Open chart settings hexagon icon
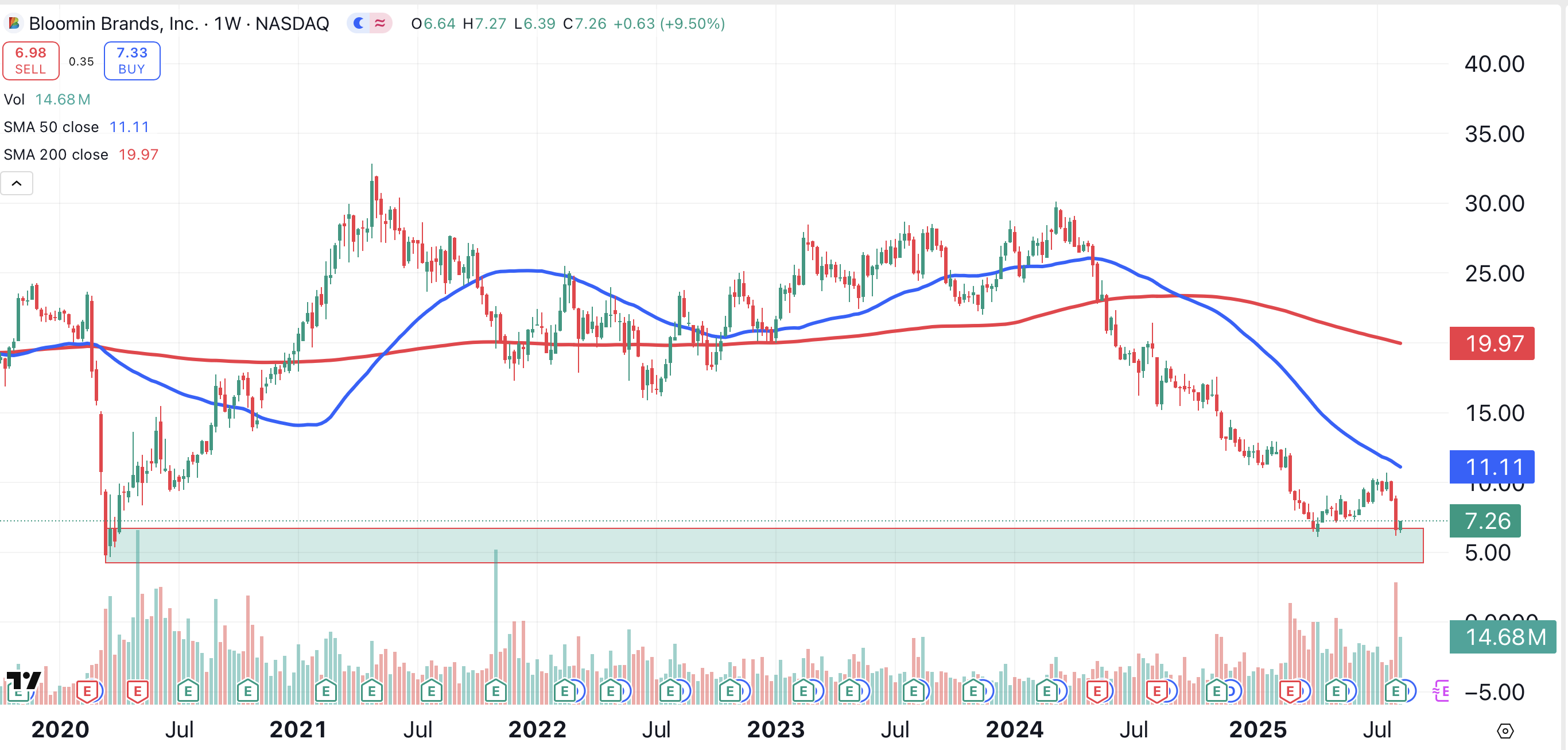 click(x=1505, y=730)
